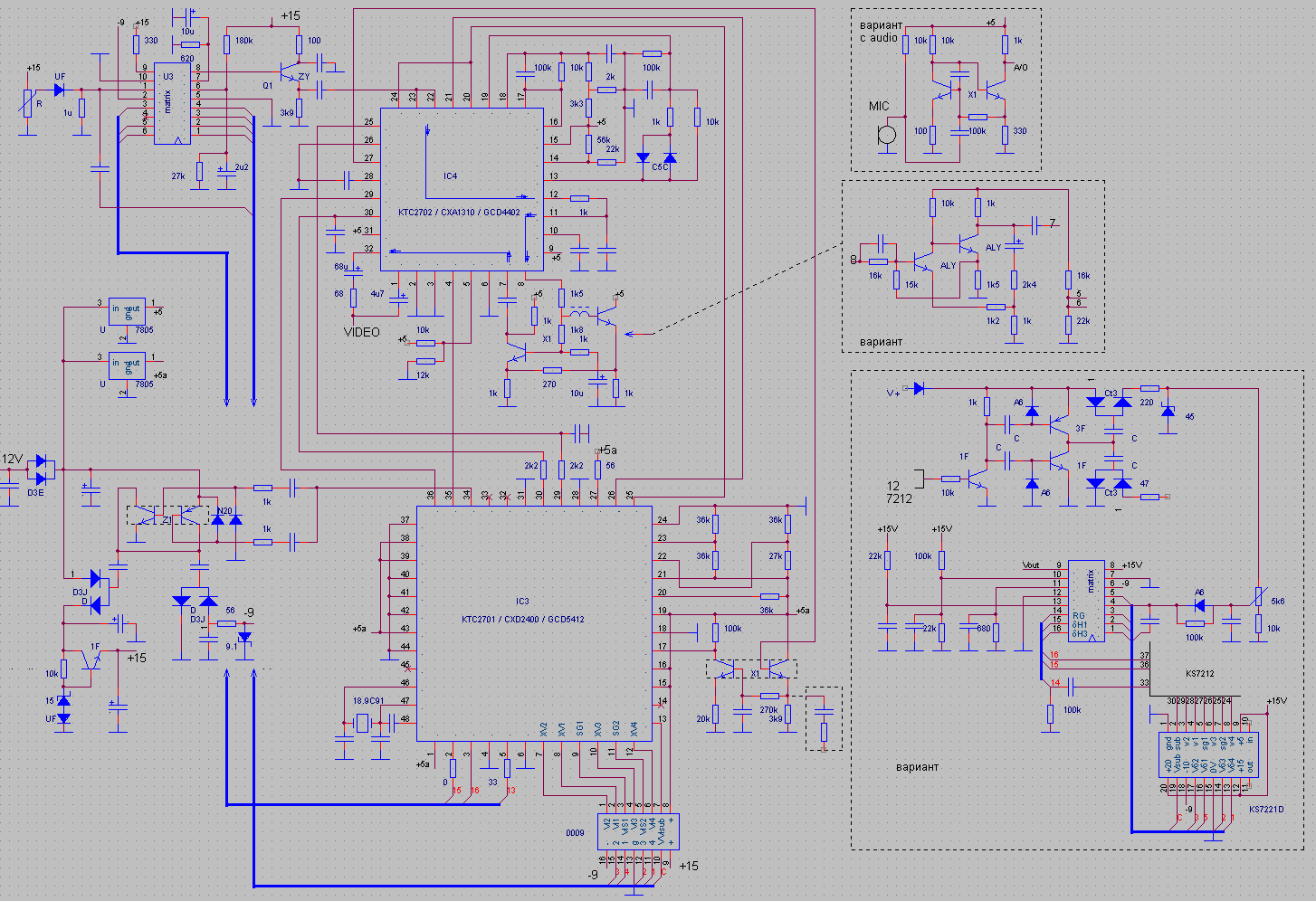Select the 12V input label

pyautogui.click(x=12, y=460)
